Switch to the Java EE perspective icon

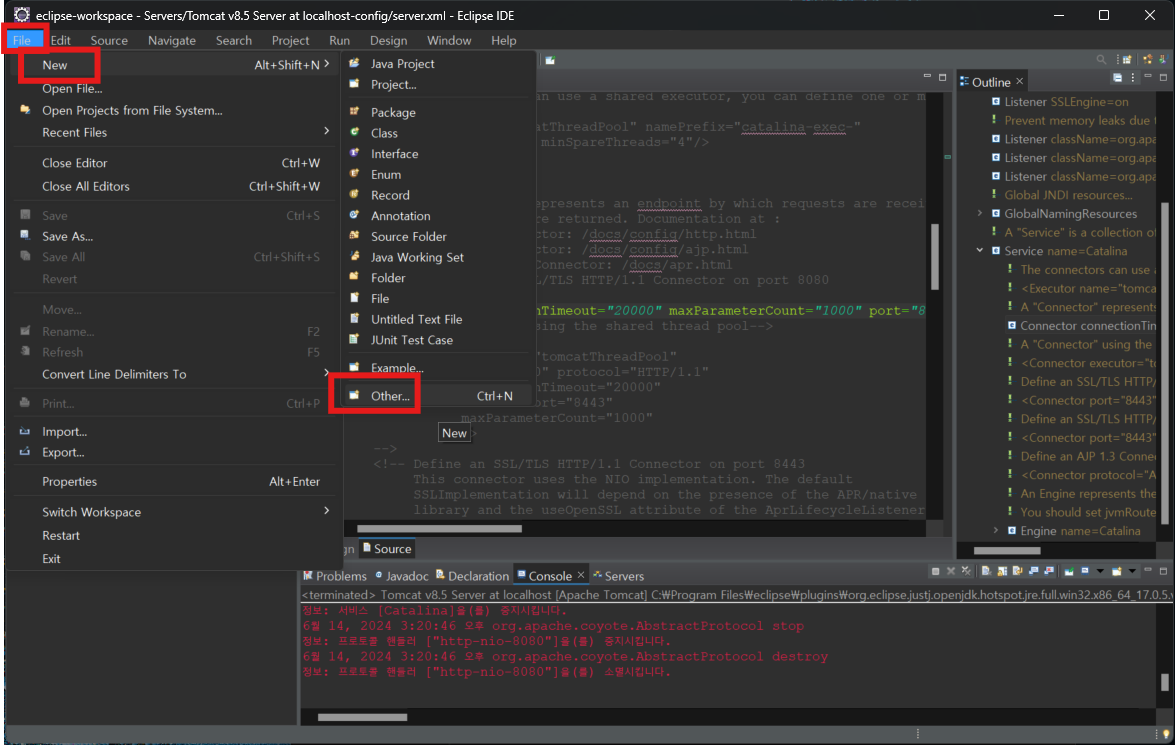coord(1147,59)
